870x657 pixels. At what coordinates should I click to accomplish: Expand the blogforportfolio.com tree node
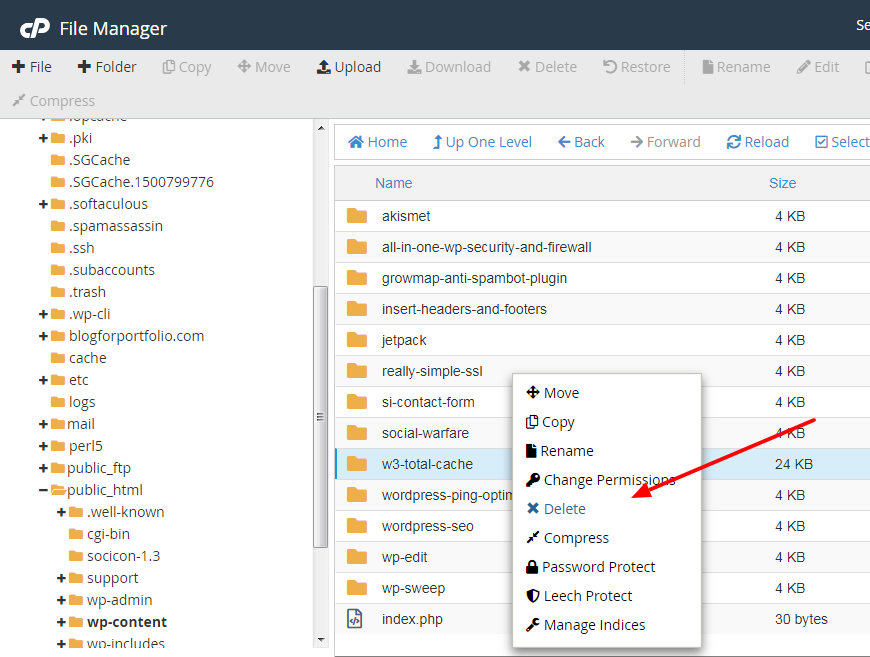(43, 336)
